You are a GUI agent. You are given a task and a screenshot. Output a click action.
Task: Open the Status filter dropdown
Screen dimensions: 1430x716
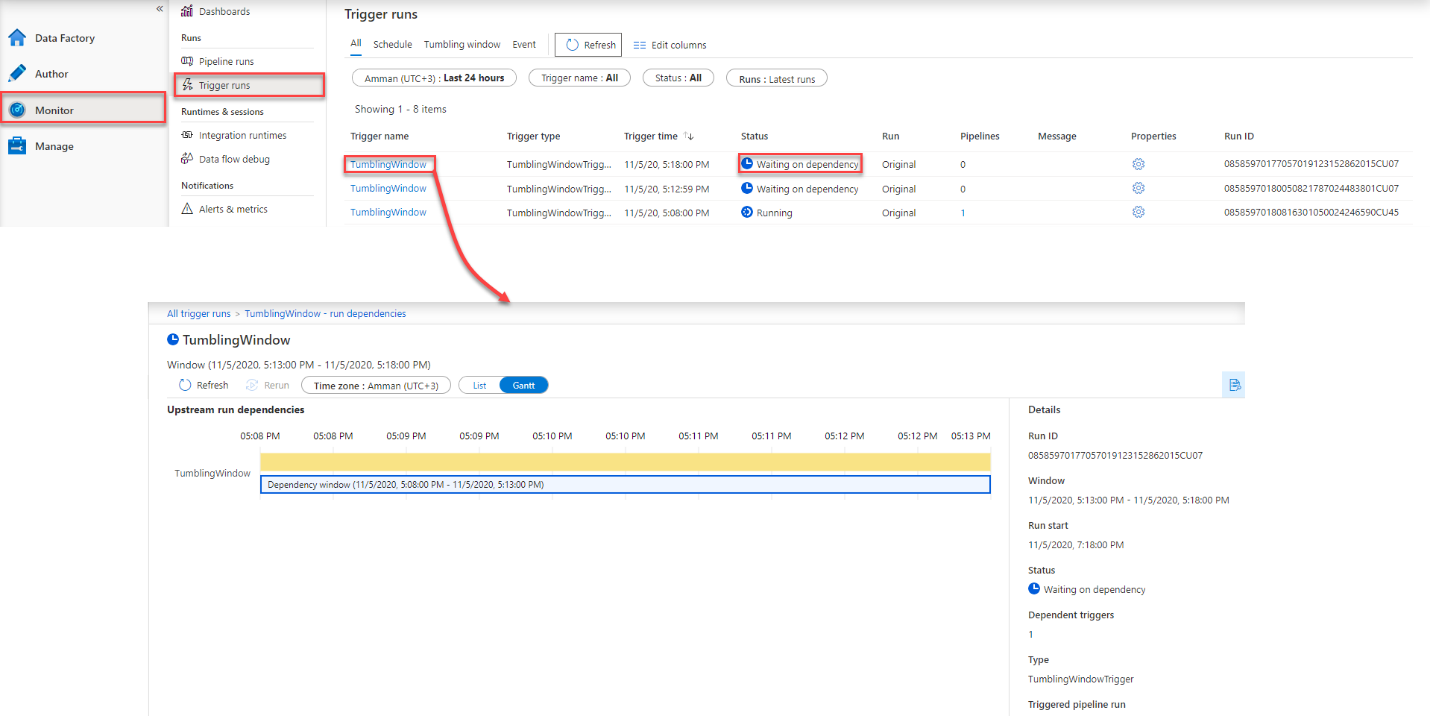(678, 78)
